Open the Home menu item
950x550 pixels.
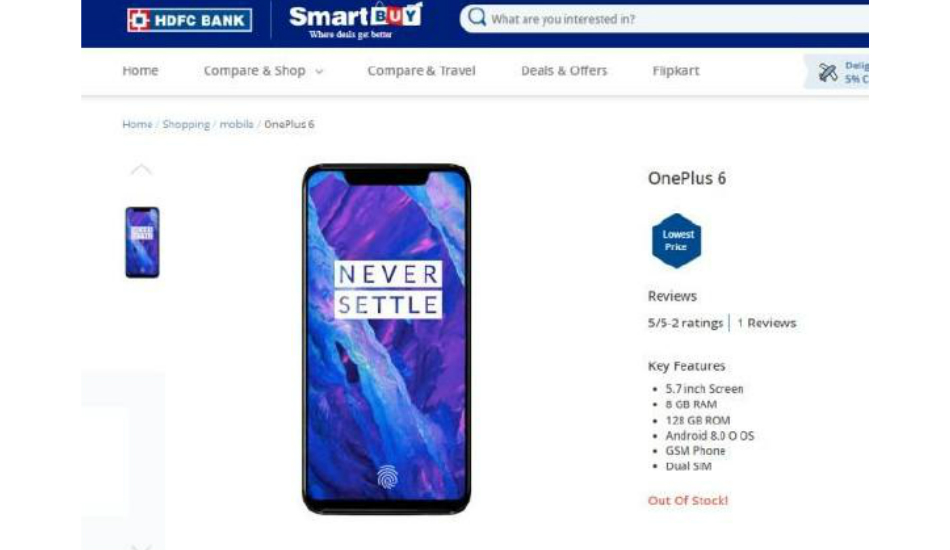140,71
